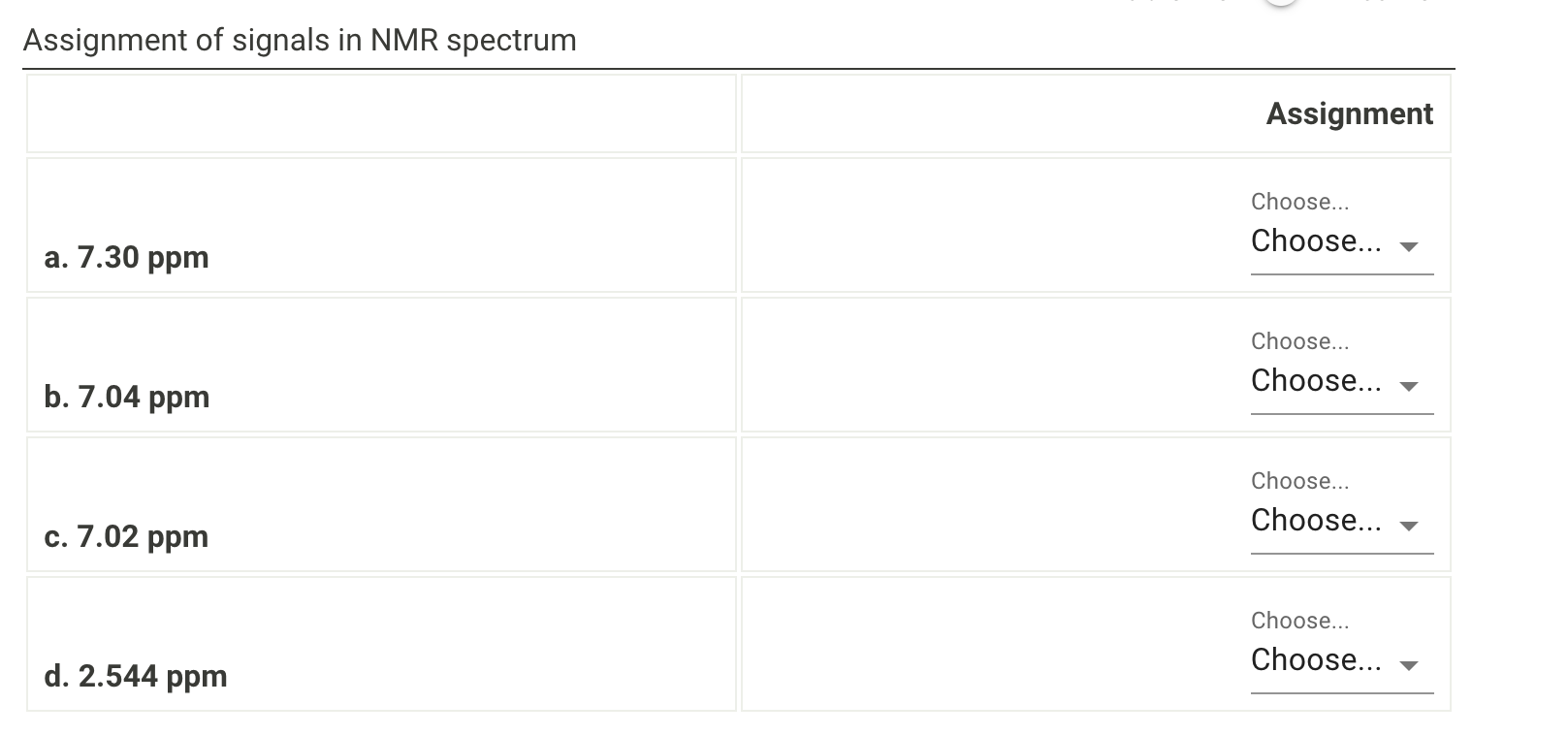
Task: Click the Assignment column header
Action: (1349, 113)
